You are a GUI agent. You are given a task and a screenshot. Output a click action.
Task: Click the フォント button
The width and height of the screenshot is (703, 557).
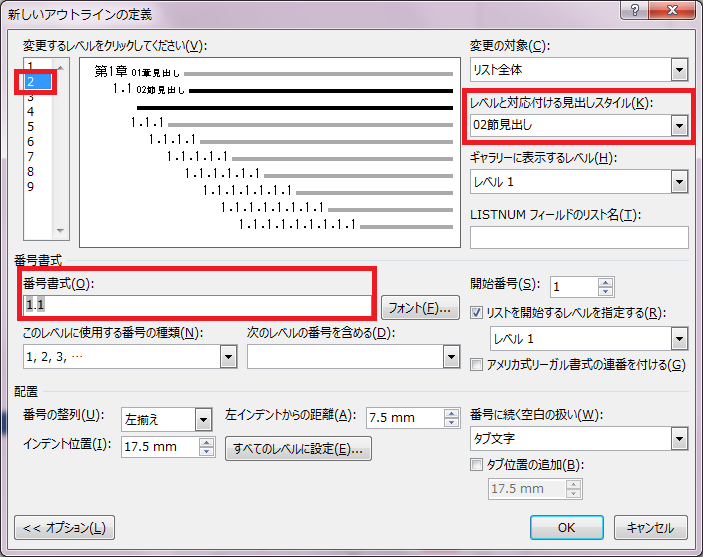420,308
